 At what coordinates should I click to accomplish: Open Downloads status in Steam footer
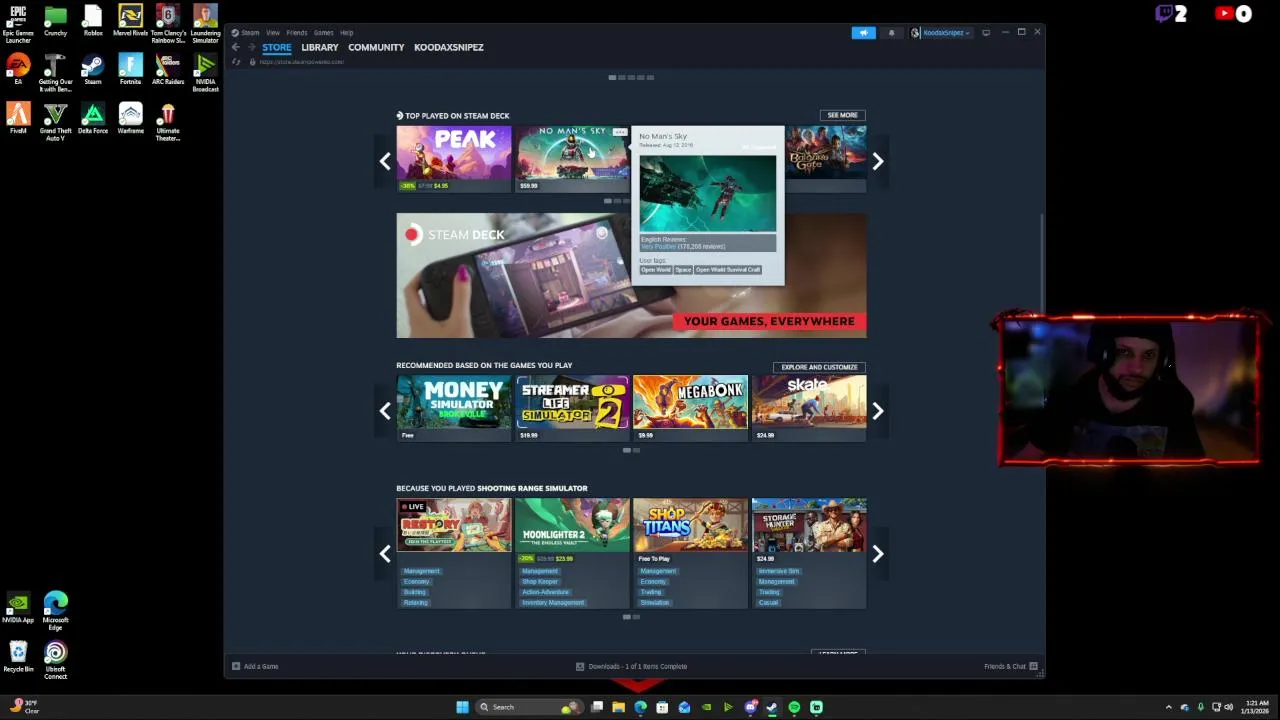(631, 666)
